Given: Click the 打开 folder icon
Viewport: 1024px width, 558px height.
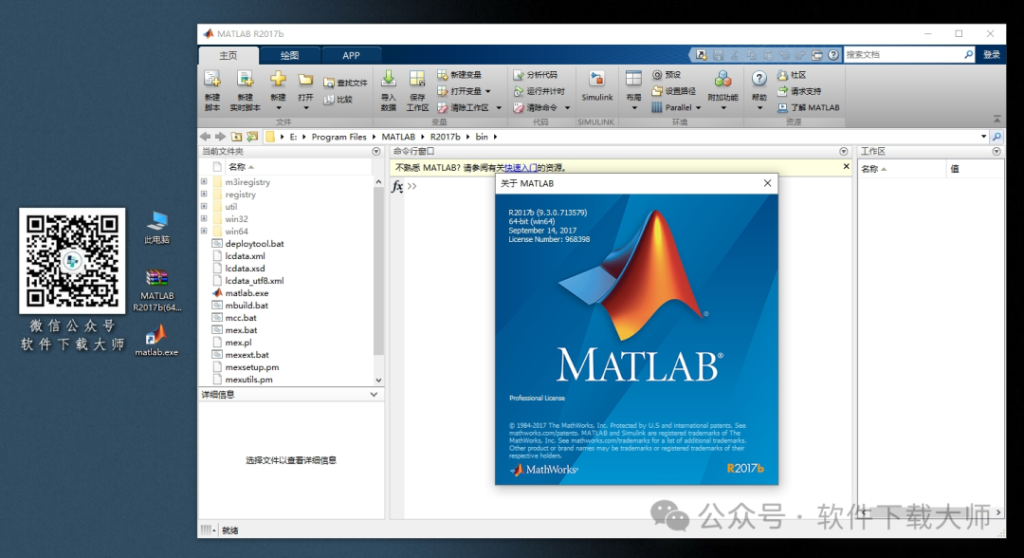Looking at the screenshot, I should [x=306, y=80].
